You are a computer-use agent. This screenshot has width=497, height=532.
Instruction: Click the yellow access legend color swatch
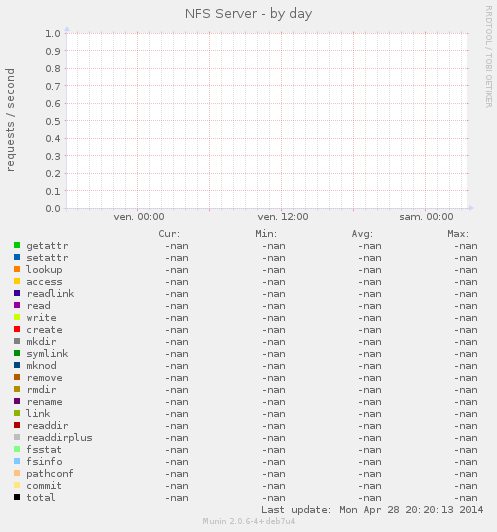(17, 281)
